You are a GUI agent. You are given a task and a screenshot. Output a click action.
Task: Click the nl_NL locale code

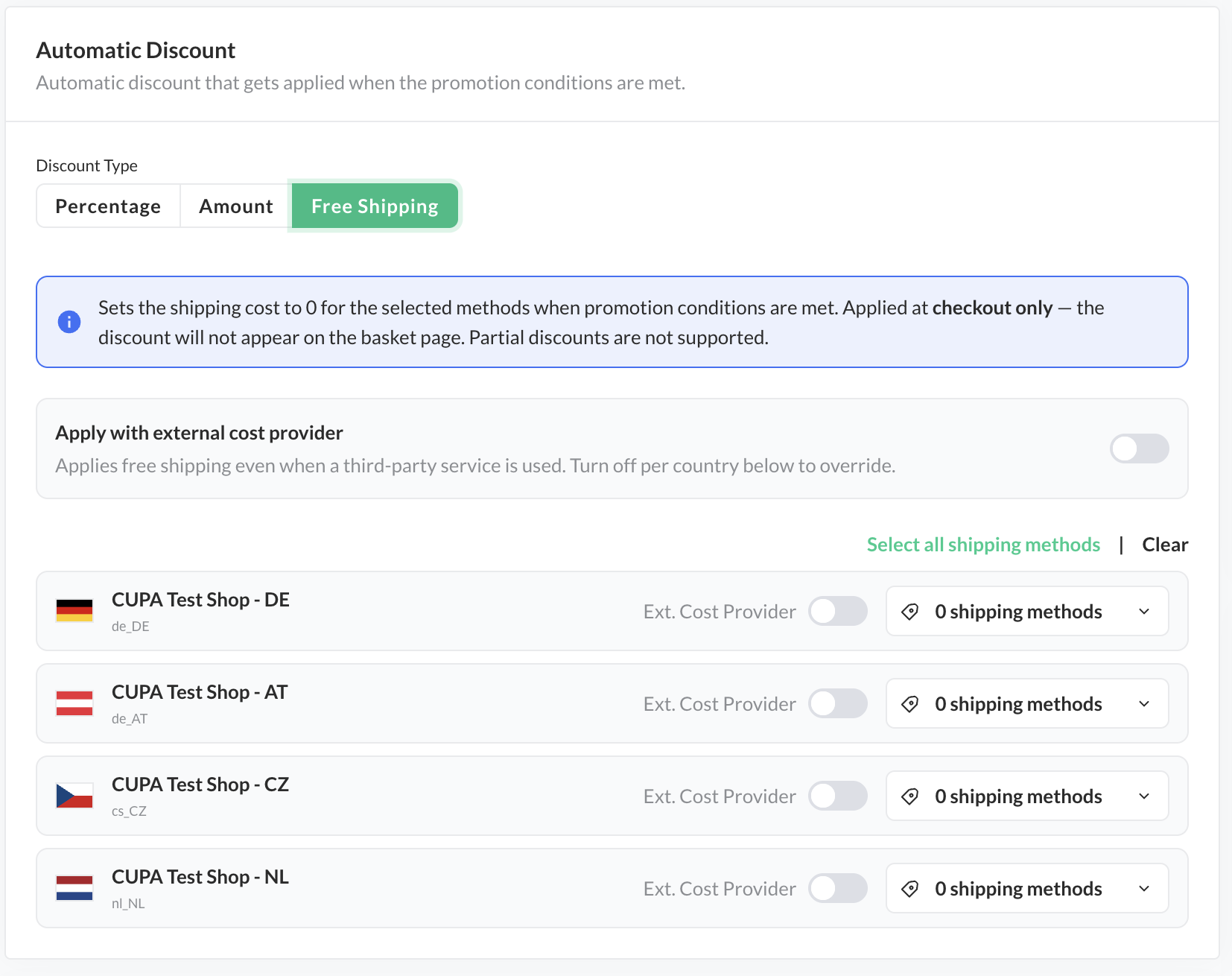[x=128, y=904]
